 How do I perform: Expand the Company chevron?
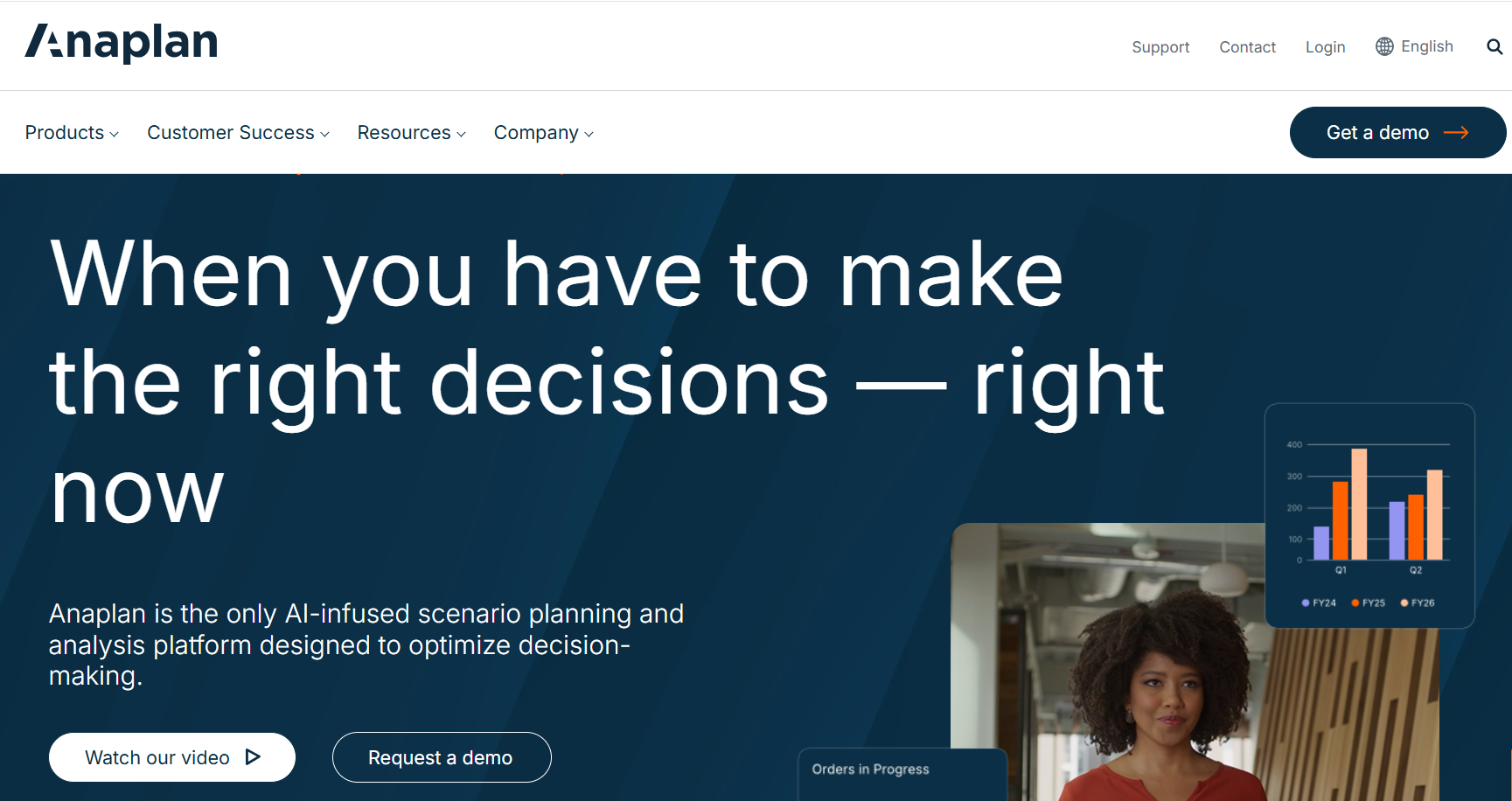tap(589, 134)
